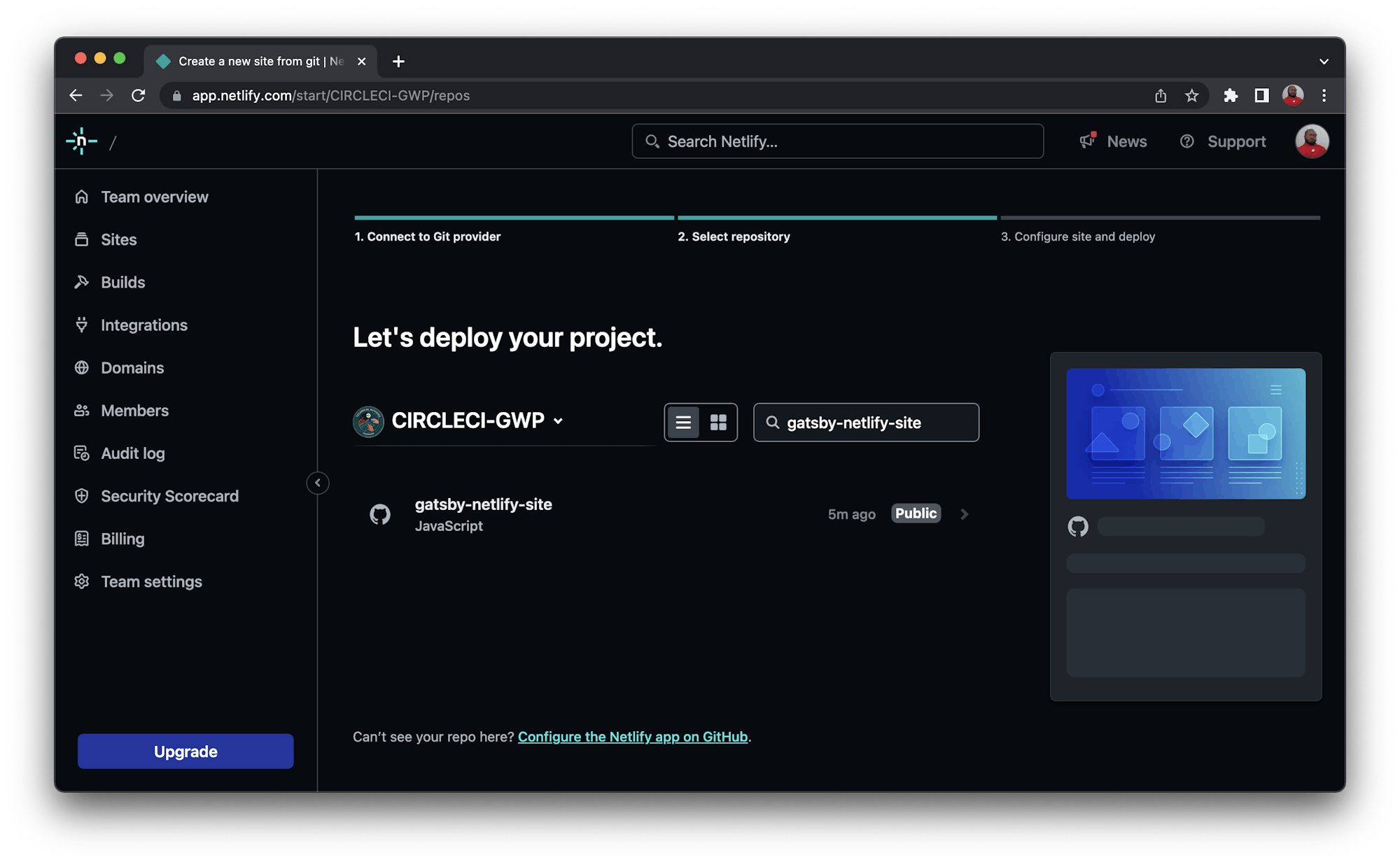Open the News notifications bell
This screenshot has height=864, width=1400.
tap(1087, 141)
